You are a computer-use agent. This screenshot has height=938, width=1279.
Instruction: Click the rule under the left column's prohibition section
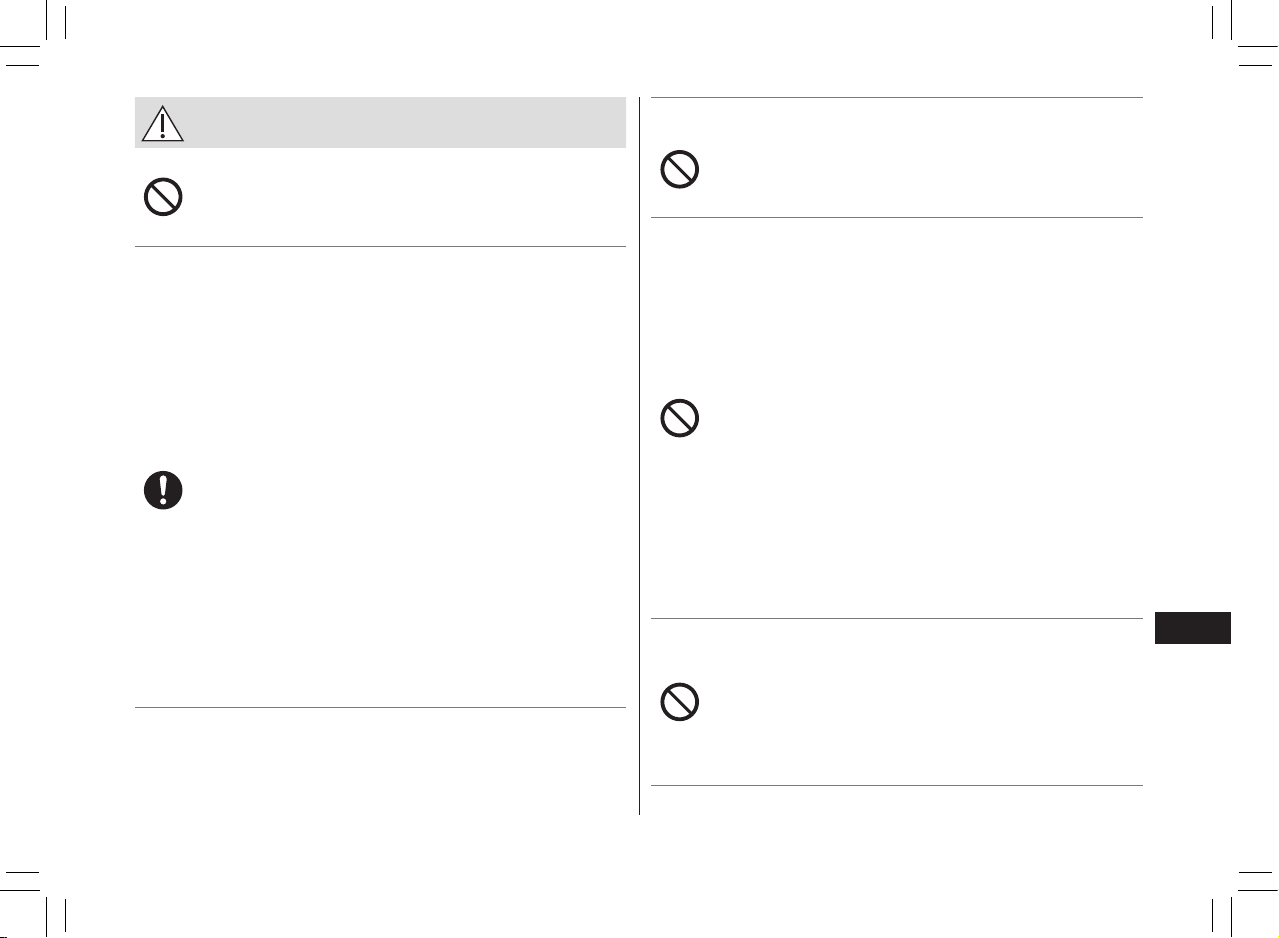380,247
